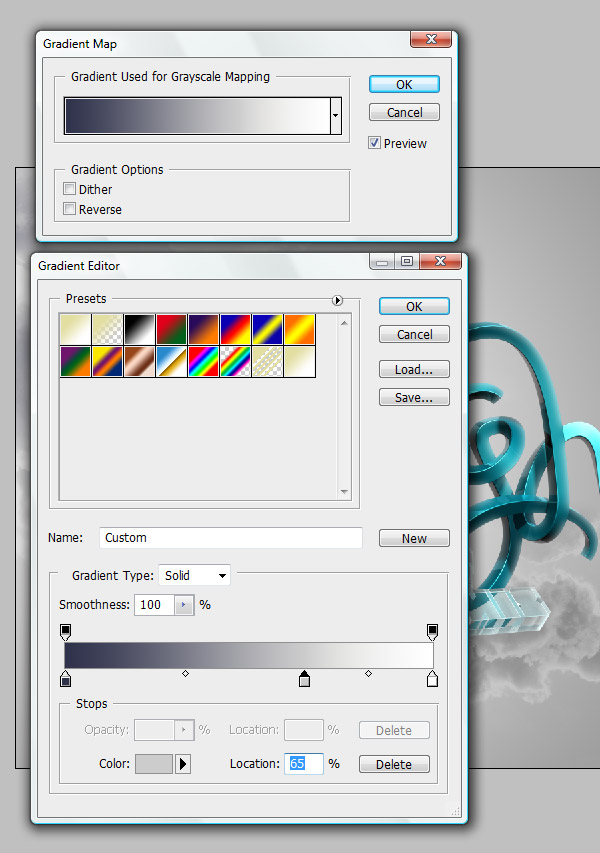Select the violet to orange gradient preset
The height and width of the screenshot is (853, 600).
coord(204,329)
